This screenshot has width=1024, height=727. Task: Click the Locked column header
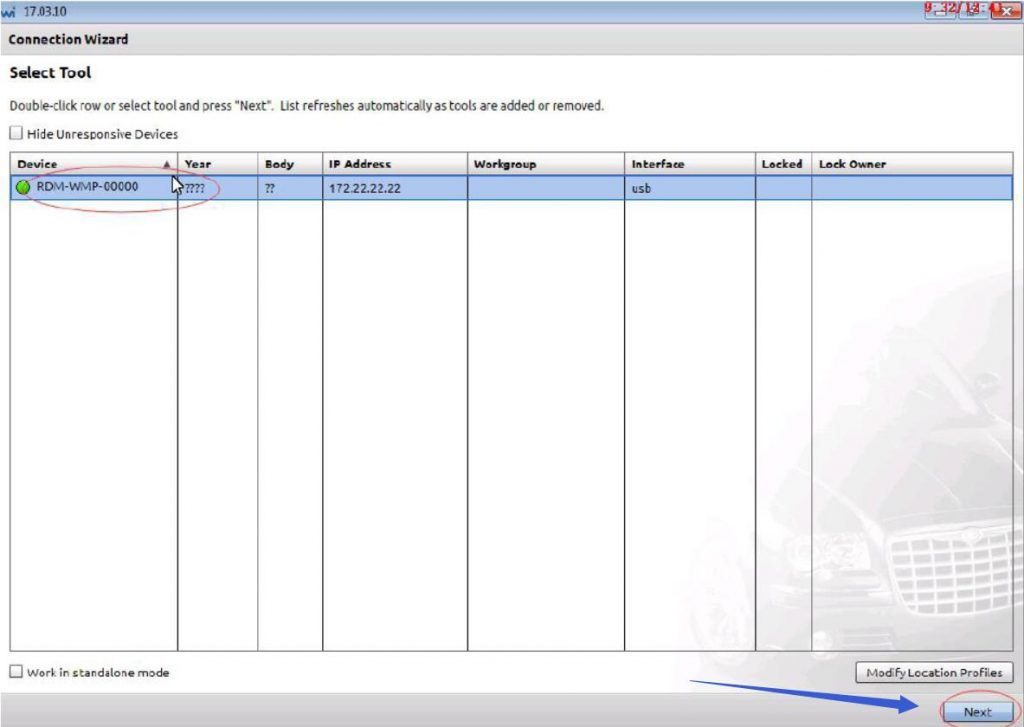[x=783, y=164]
